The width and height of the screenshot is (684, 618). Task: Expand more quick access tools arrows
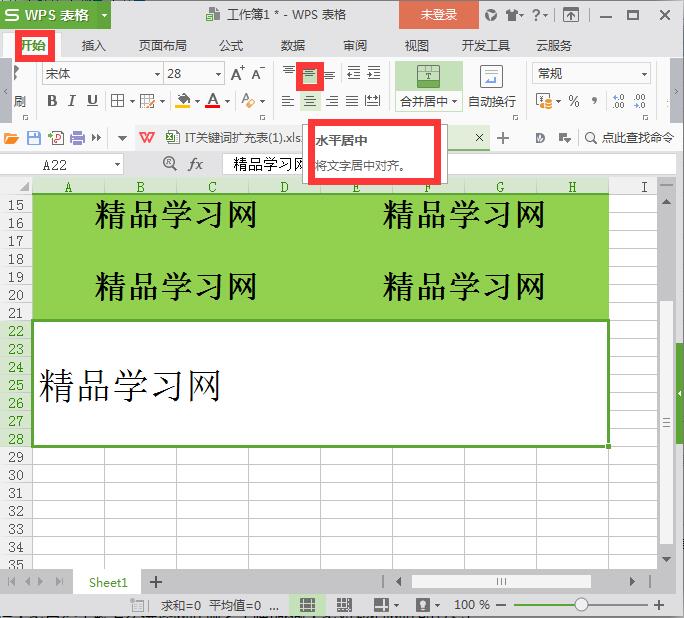(x=96, y=138)
